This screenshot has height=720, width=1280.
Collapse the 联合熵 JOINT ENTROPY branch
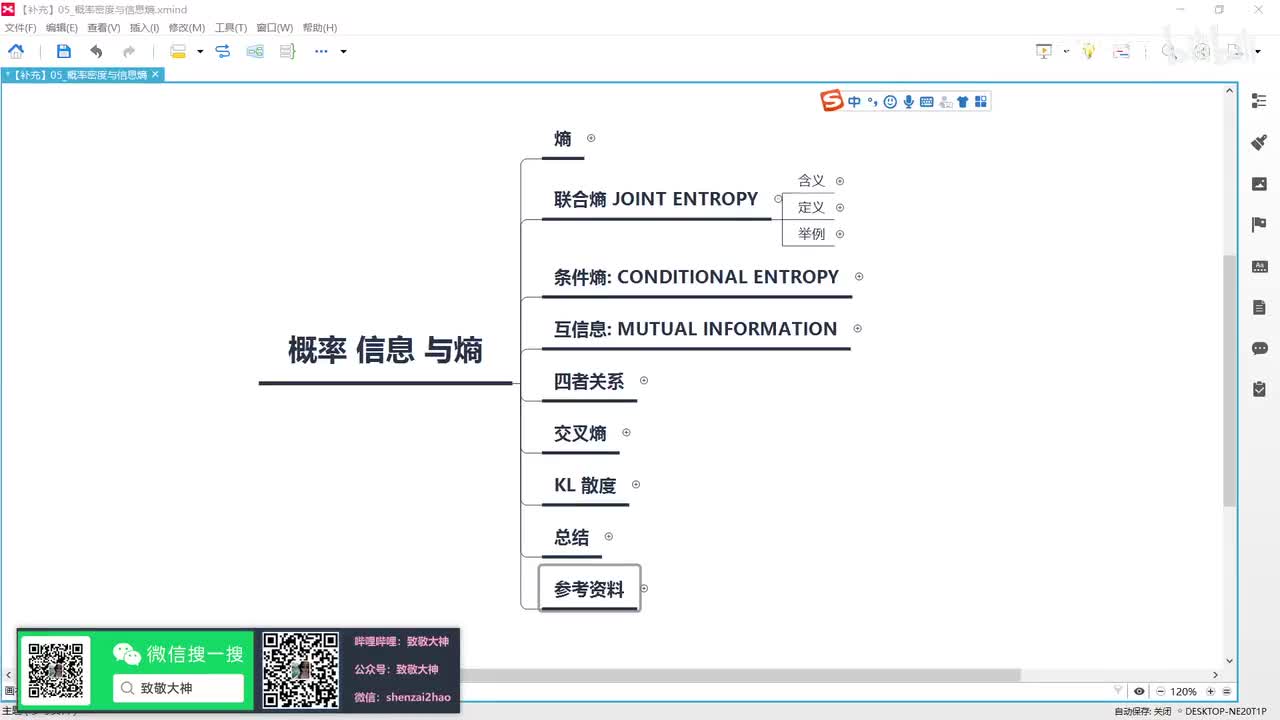[x=778, y=198]
